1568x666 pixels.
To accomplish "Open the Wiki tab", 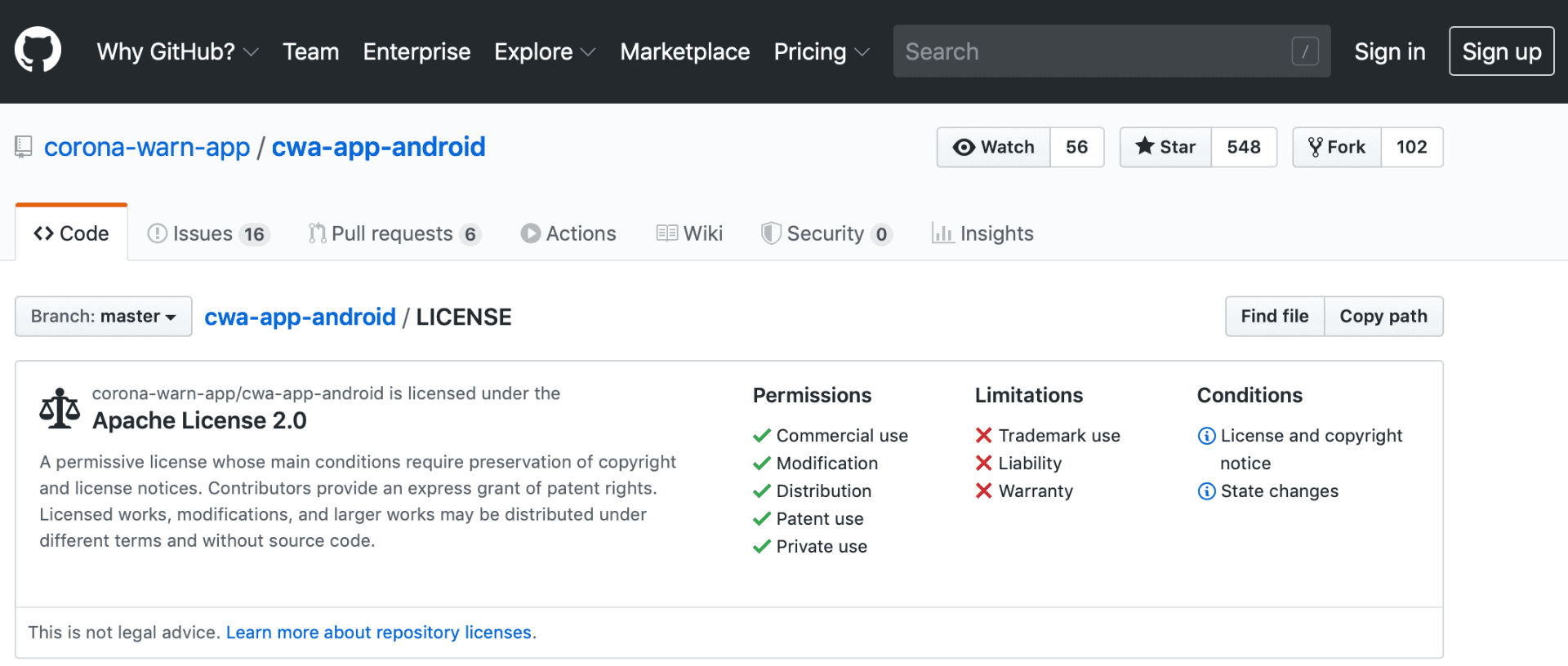I will 689,234.
